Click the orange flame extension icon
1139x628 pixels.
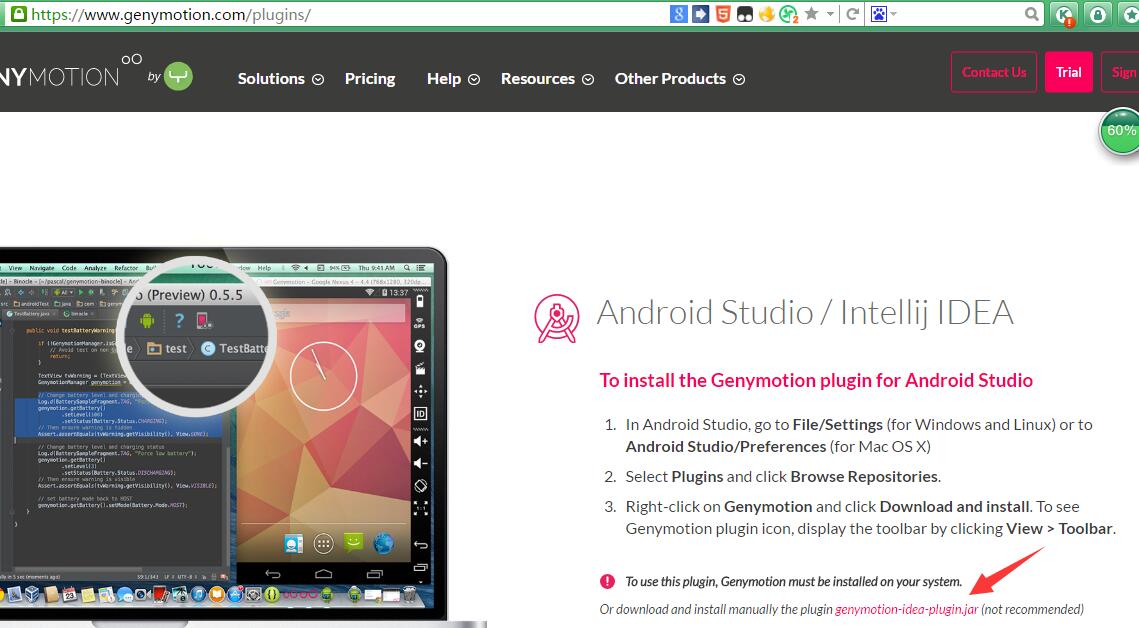point(766,14)
